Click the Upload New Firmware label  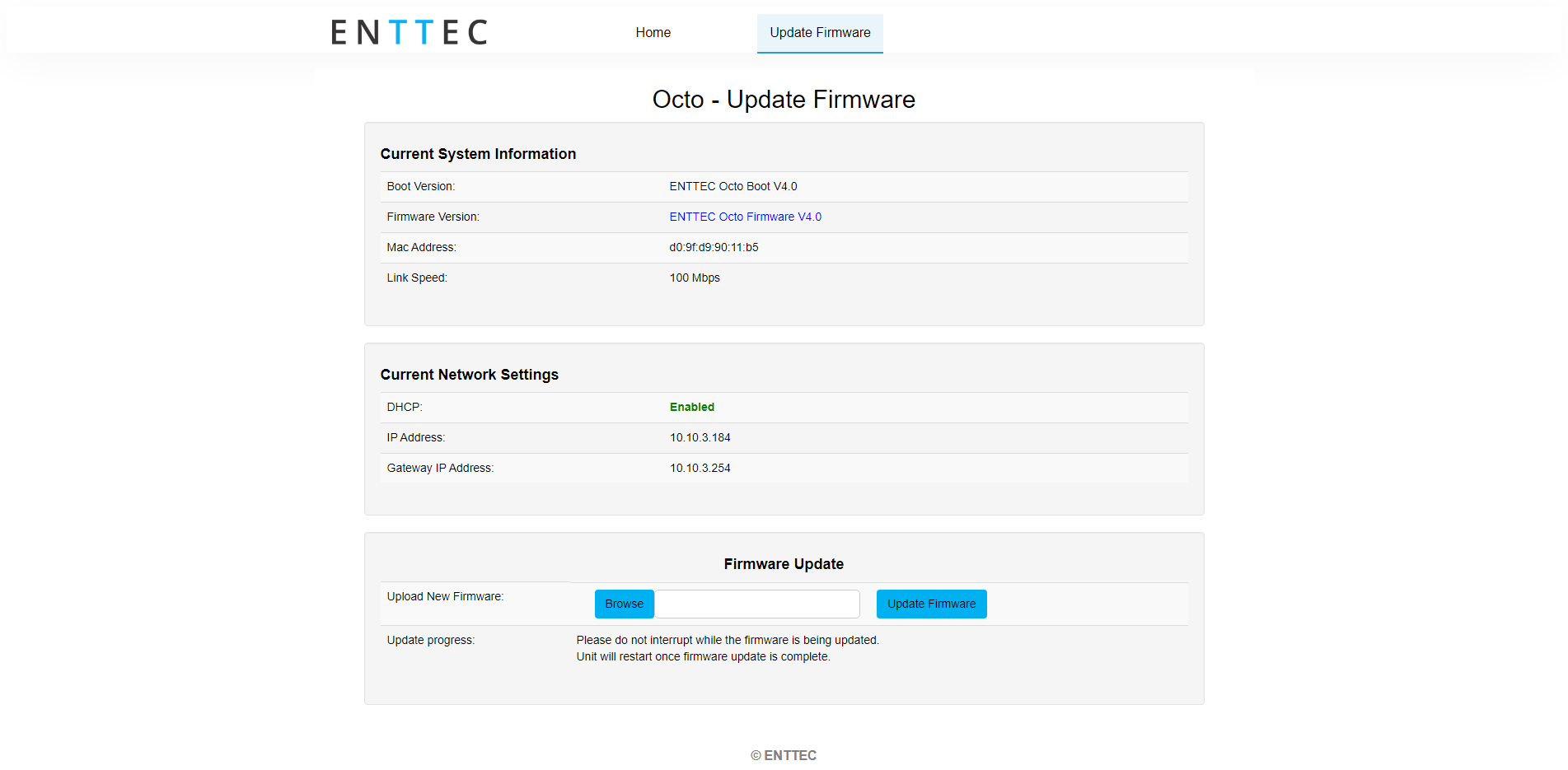[x=446, y=596]
